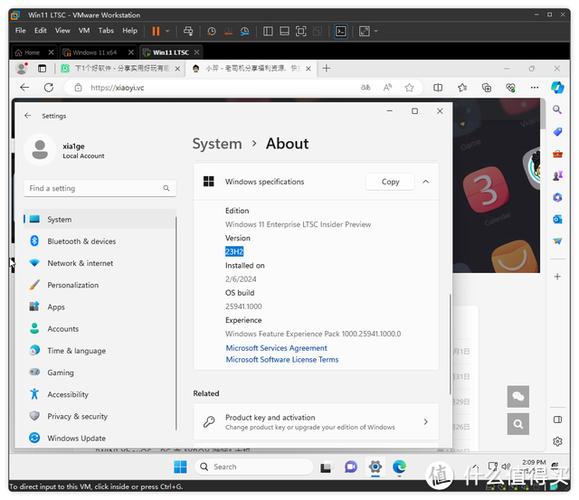Open the Edge sidebar search icon
579x500 pixels.
point(557,109)
